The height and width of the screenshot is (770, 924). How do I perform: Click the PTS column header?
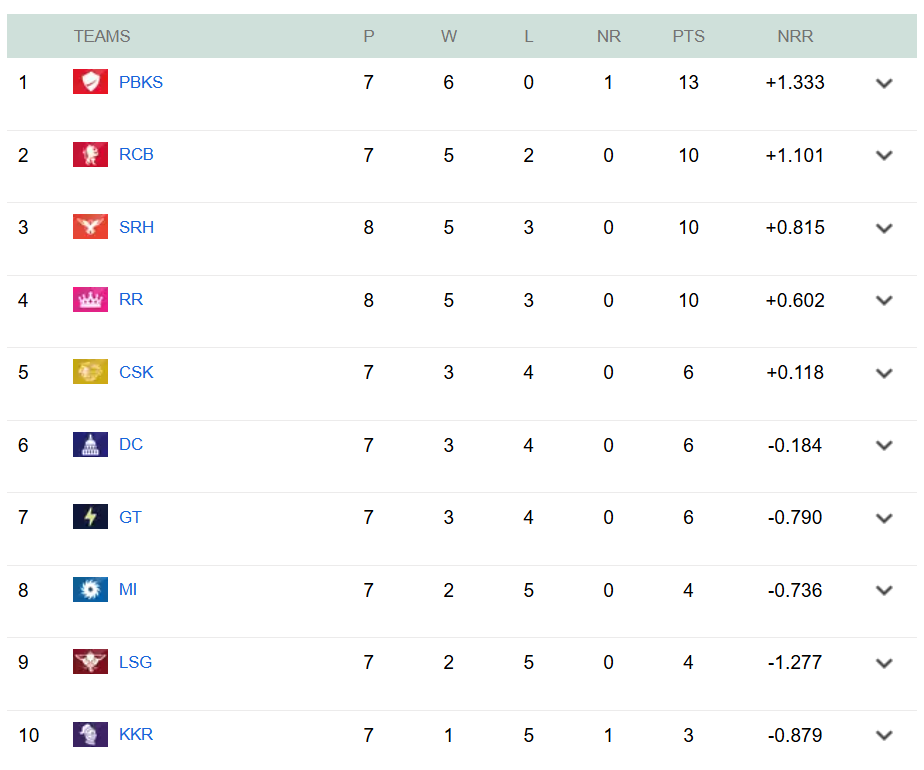(x=688, y=36)
